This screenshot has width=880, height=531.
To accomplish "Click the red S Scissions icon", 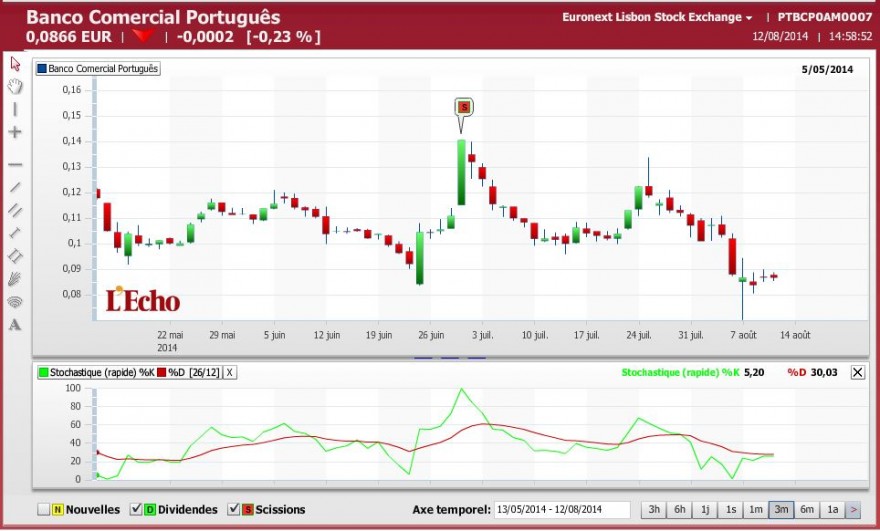I will pos(248,510).
